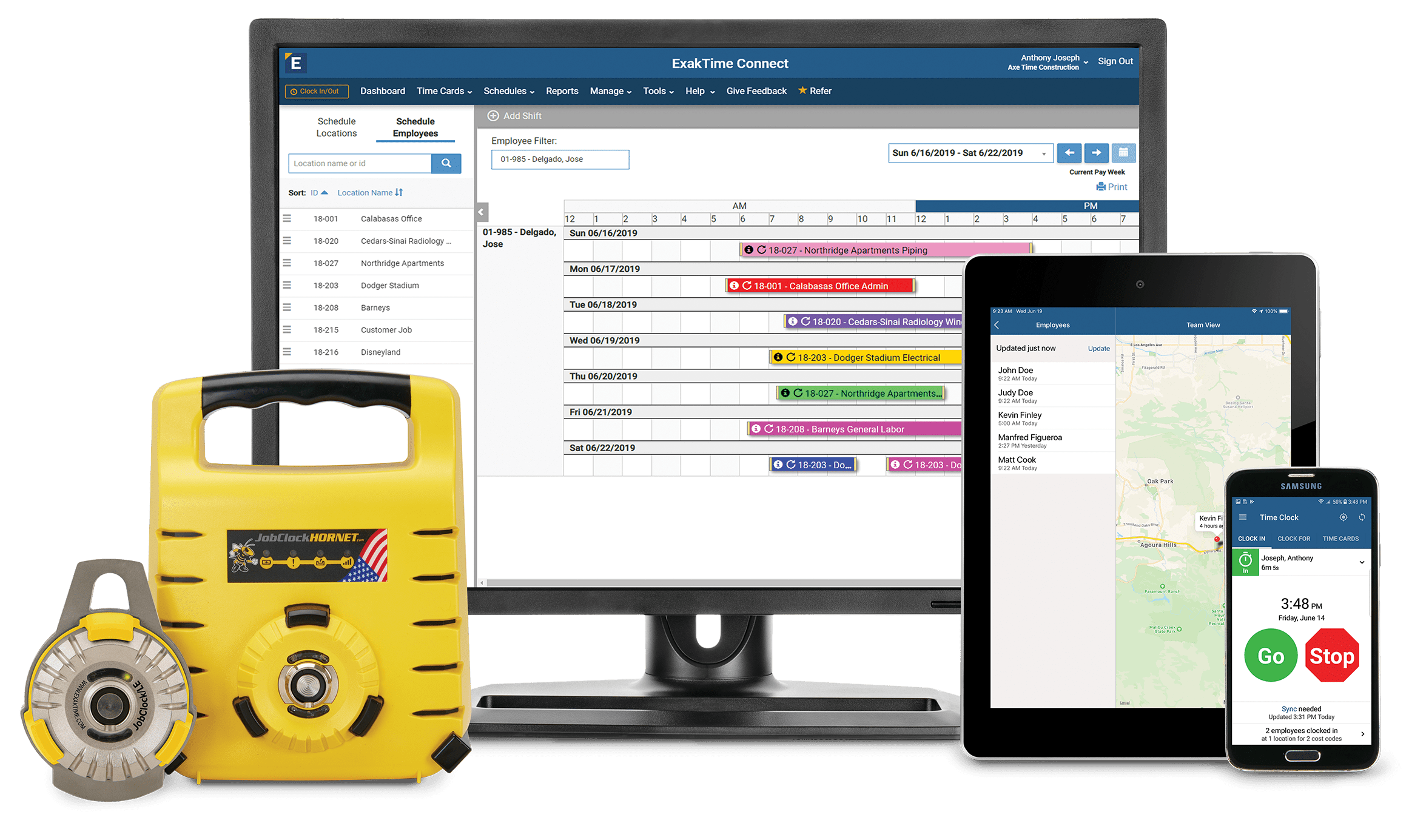Open Anthony Joseph account dropdown
The image size is (1409, 840).
coord(1048,62)
